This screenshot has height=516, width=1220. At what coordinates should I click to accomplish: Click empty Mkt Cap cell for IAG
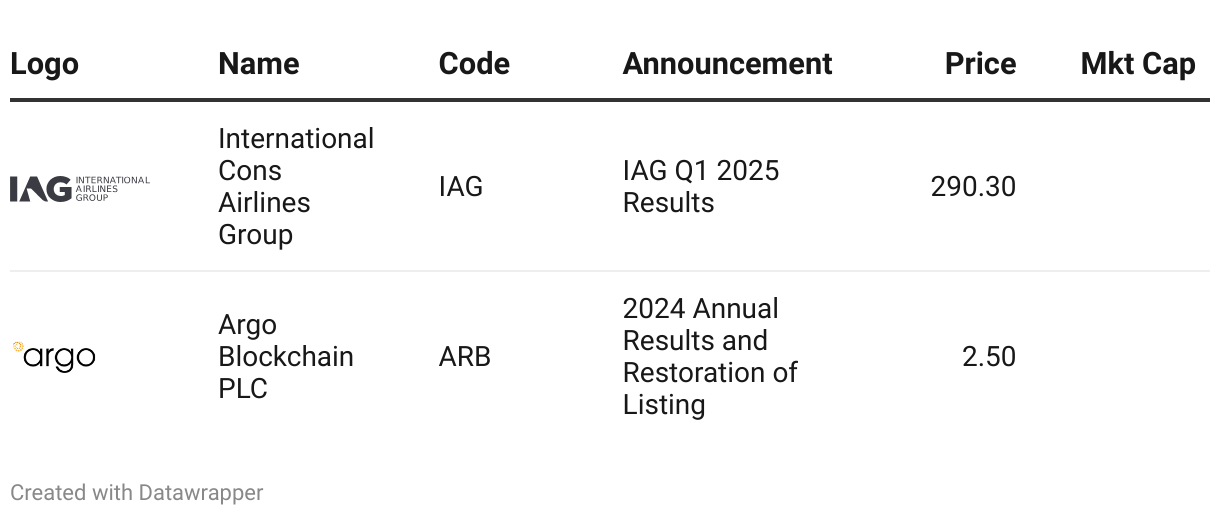coord(1123,187)
